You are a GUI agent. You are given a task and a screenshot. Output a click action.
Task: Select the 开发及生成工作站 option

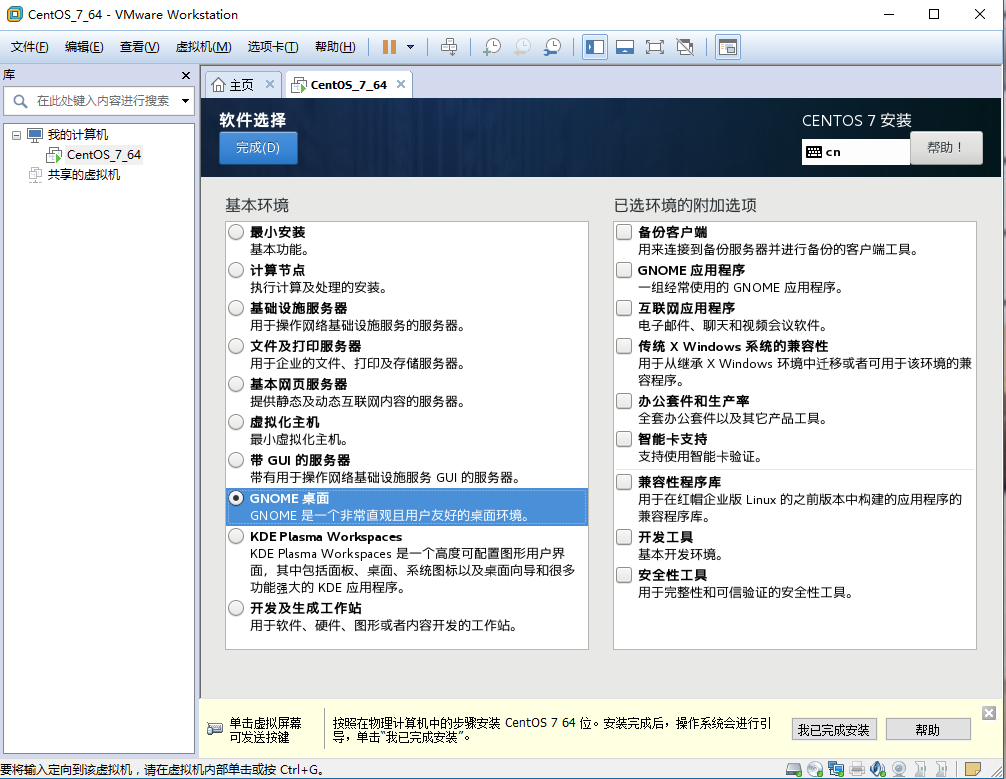236,608
